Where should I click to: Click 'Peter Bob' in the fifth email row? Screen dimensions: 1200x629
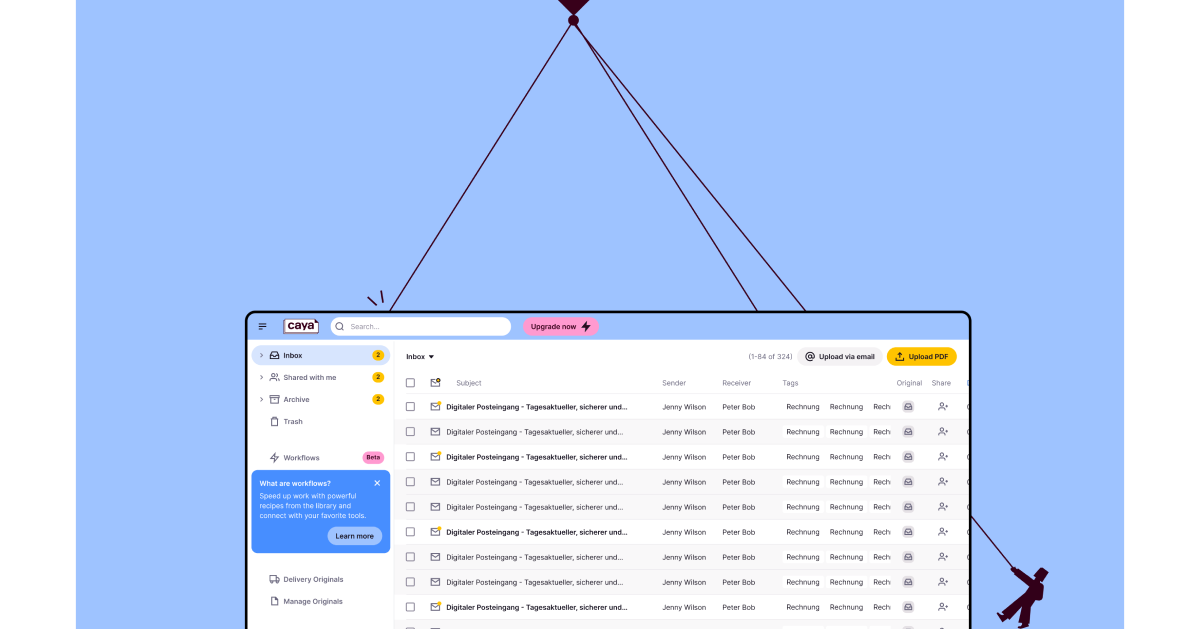(x=739, y=507)
